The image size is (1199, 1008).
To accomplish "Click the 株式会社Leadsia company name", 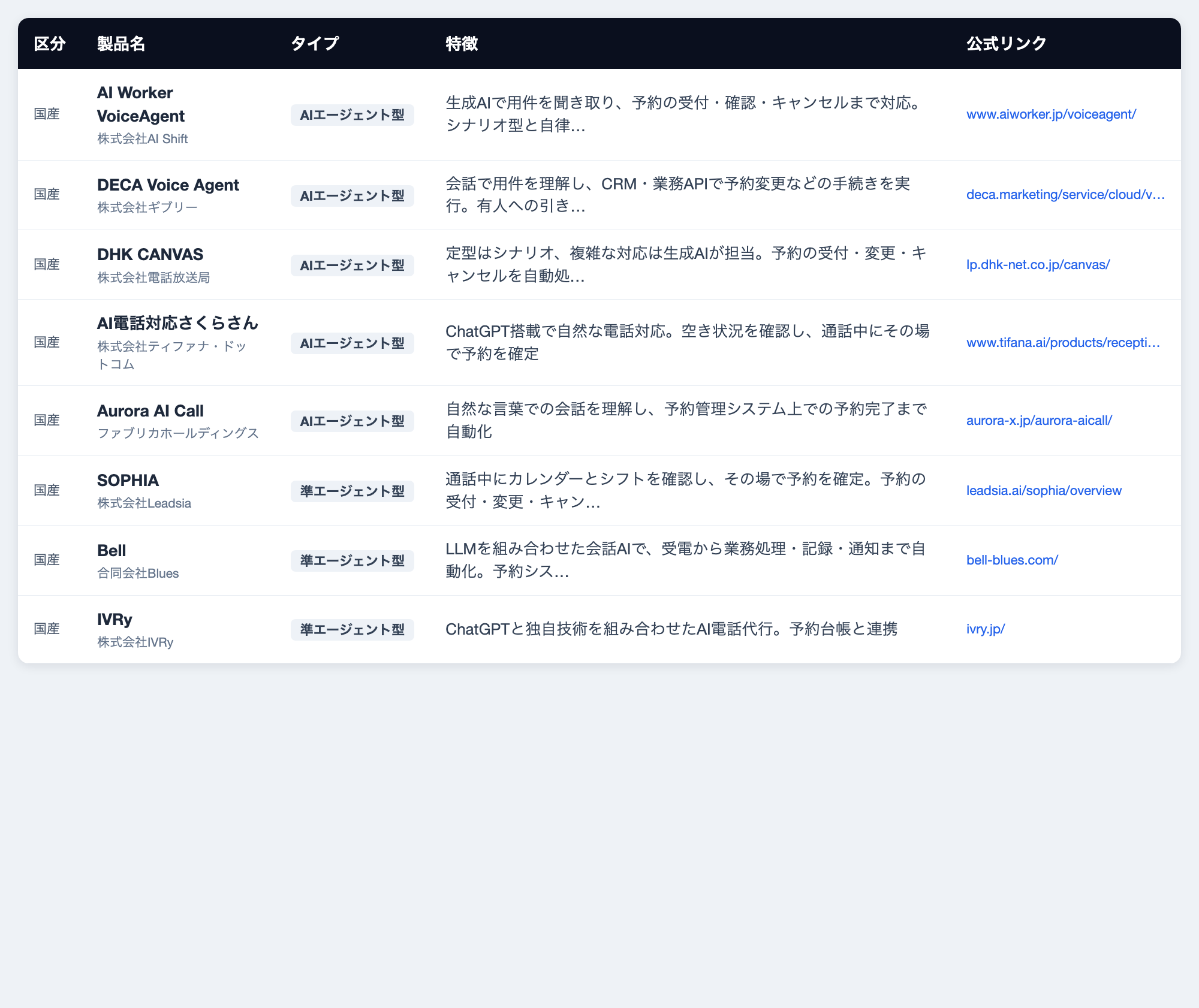I will [144, 503].
